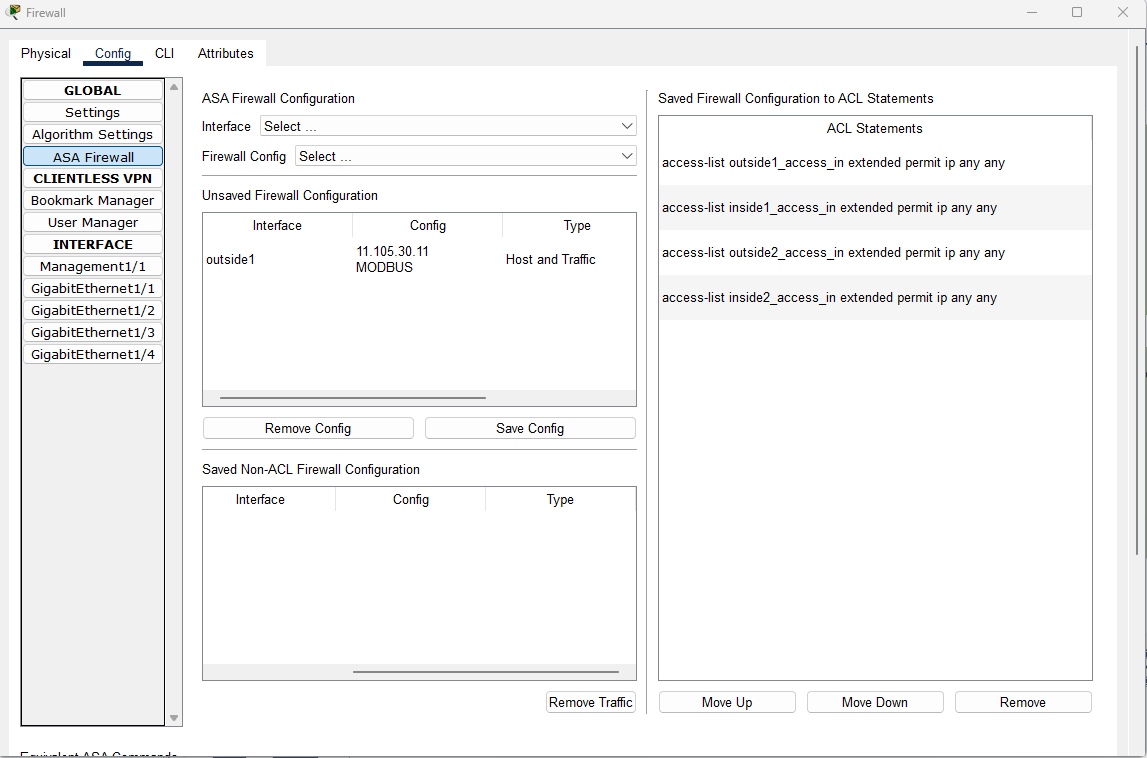Click Move Up for ACL statements
This screenshot has width=1147, height=758.
[x=726, y=701]
